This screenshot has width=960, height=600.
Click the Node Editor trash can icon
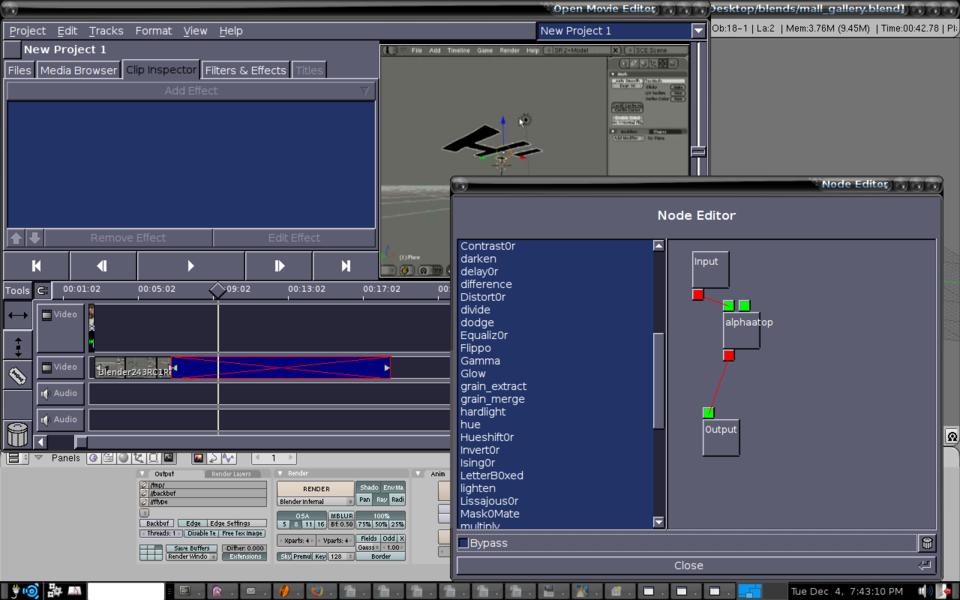(x=927, y=543)
